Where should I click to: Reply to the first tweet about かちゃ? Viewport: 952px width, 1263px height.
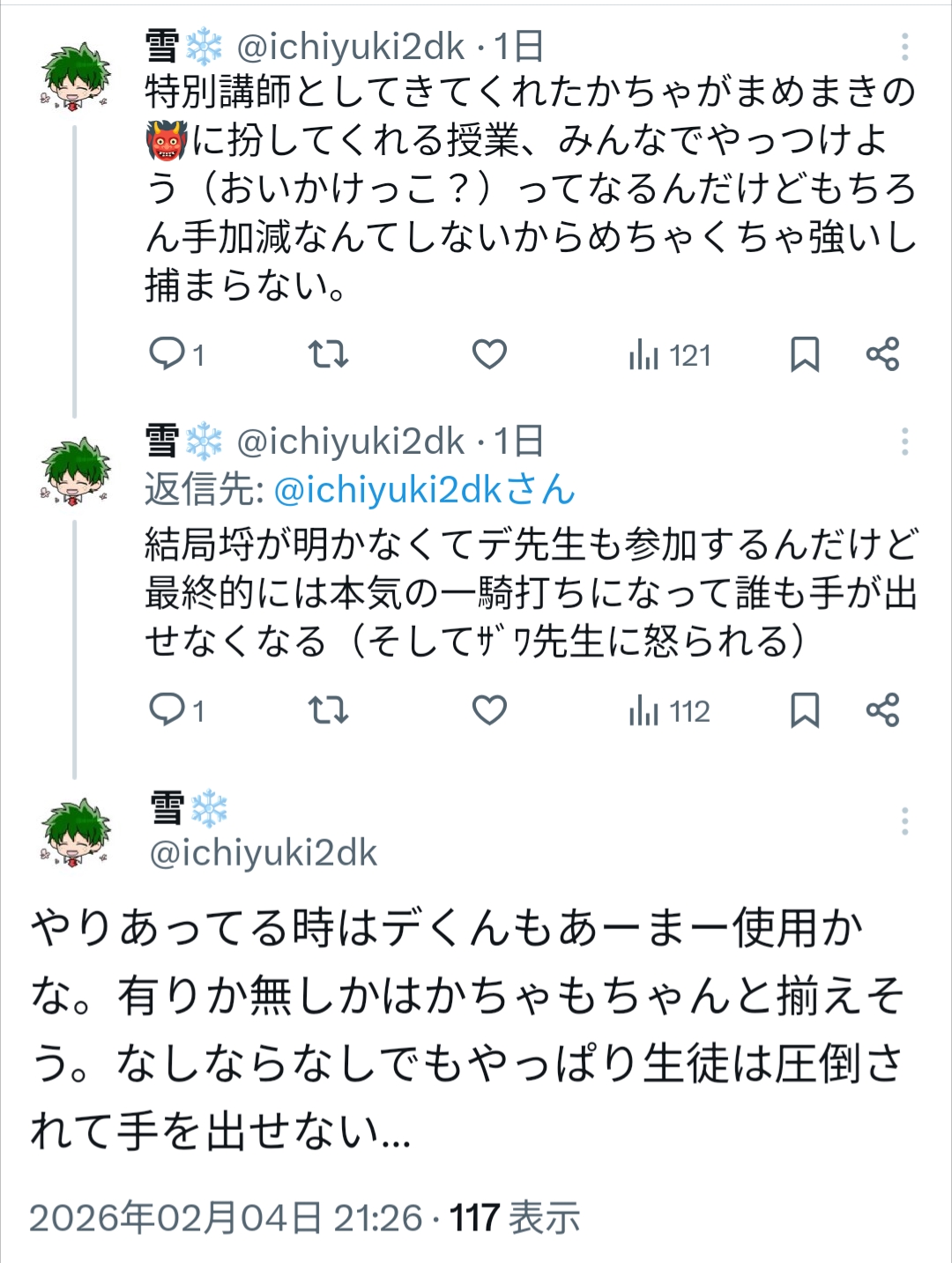click(167, 354)
